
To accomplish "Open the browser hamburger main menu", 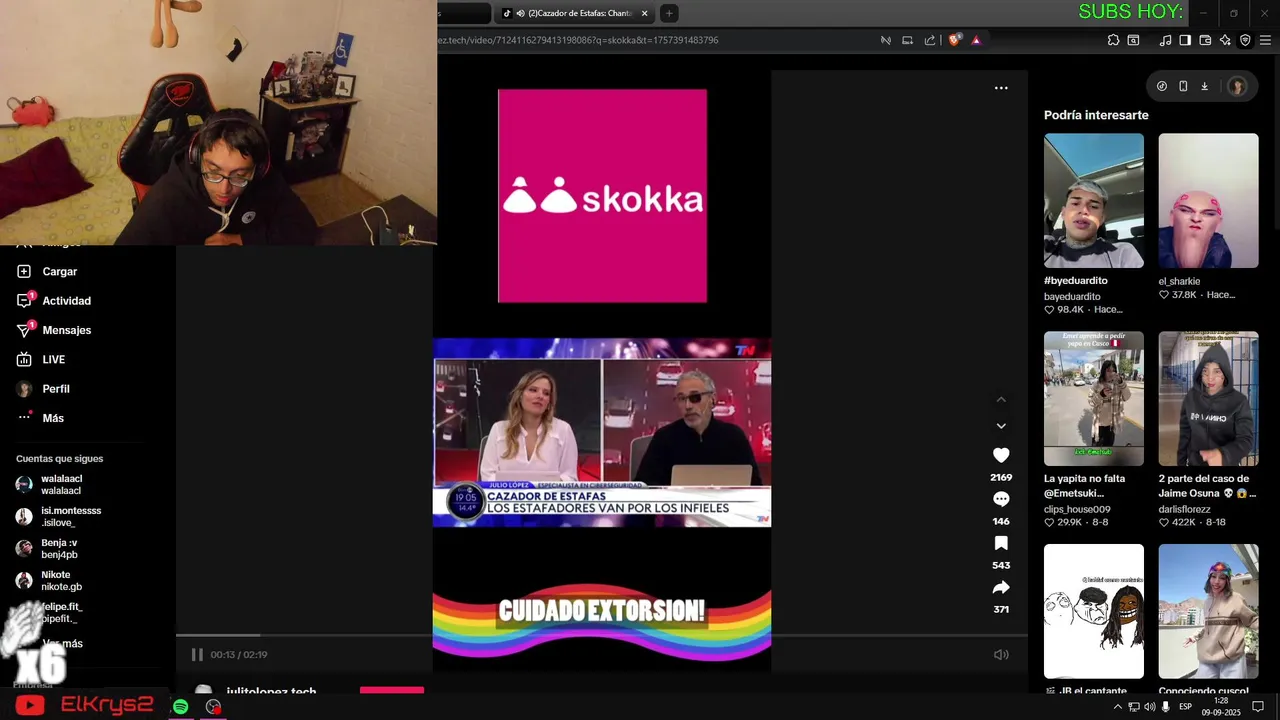I will pyautogui.click(x=1265, y=40).
